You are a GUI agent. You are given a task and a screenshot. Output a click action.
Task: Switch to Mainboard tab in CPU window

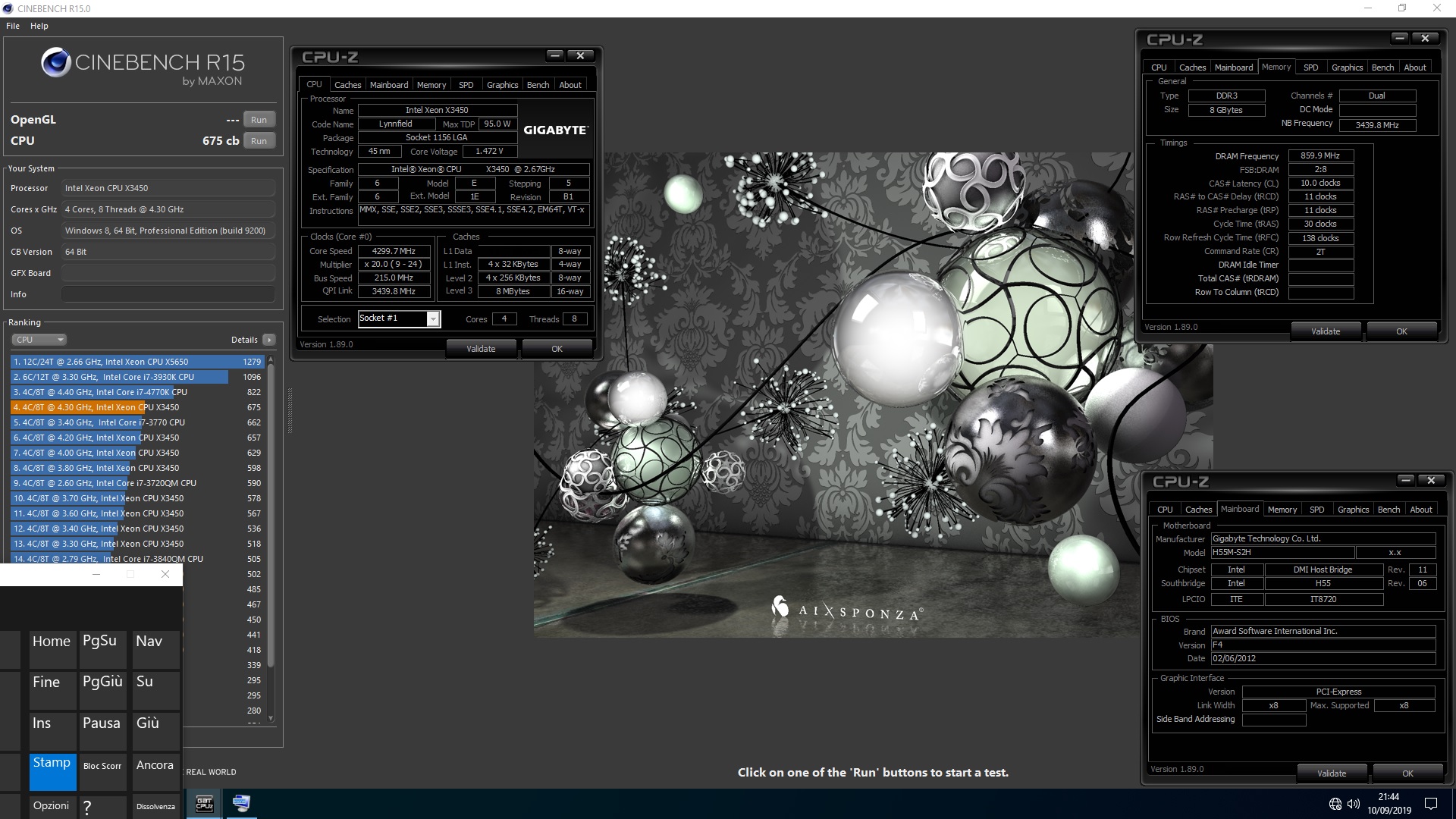[x=389, y=85]
